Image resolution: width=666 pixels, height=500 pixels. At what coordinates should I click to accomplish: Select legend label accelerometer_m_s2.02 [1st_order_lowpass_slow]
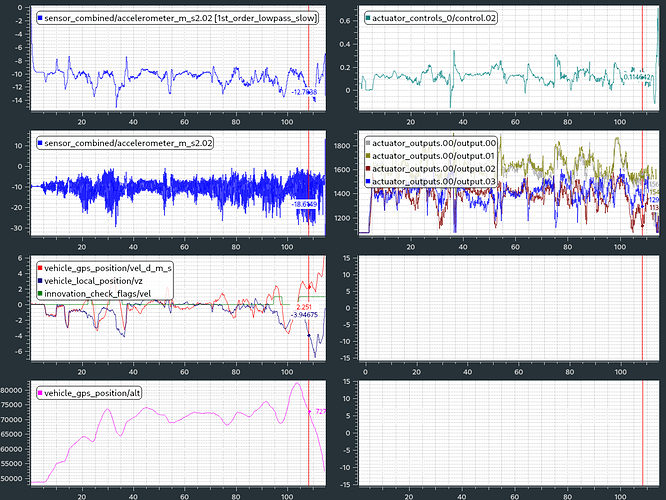(180, 18)
